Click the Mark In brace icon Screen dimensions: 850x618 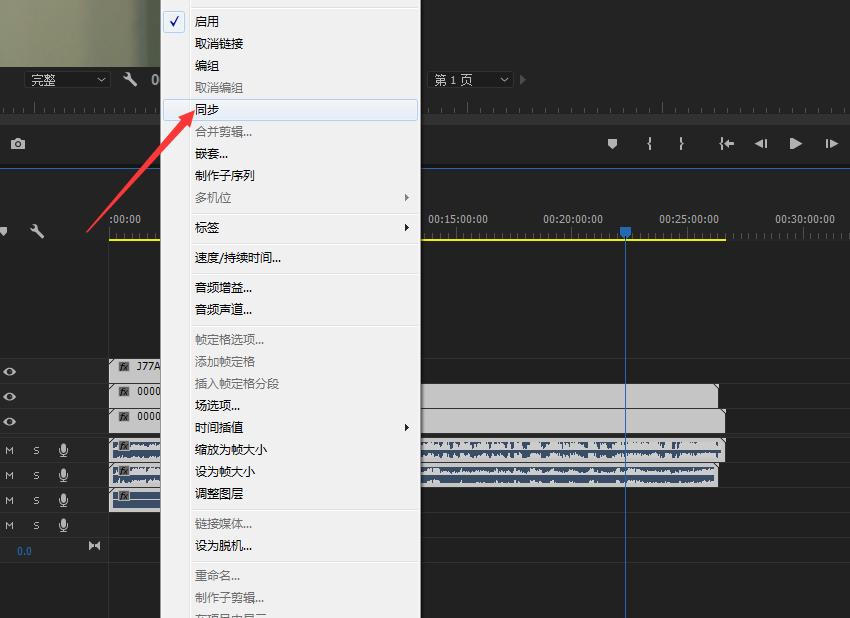pyautogui.click(x=649, y=144)
